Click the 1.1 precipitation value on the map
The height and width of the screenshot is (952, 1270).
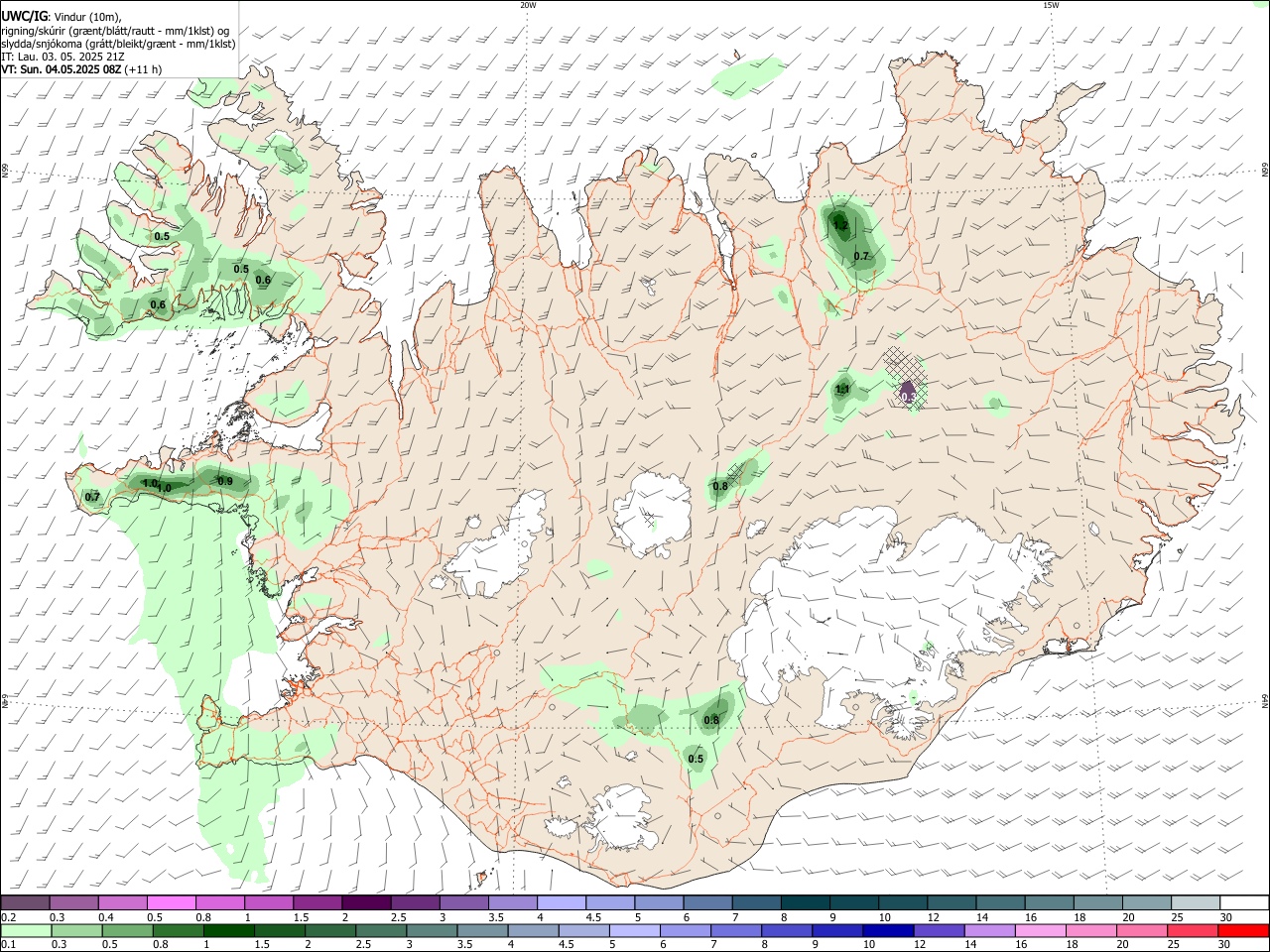pos(842,389)
